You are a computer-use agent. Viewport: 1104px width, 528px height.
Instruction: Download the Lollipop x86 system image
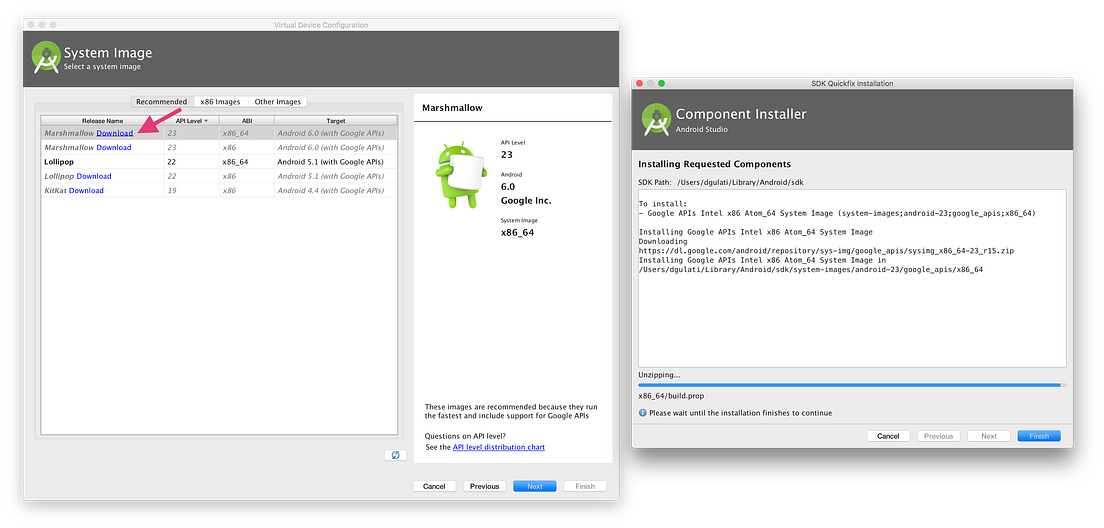click(94, 176)
